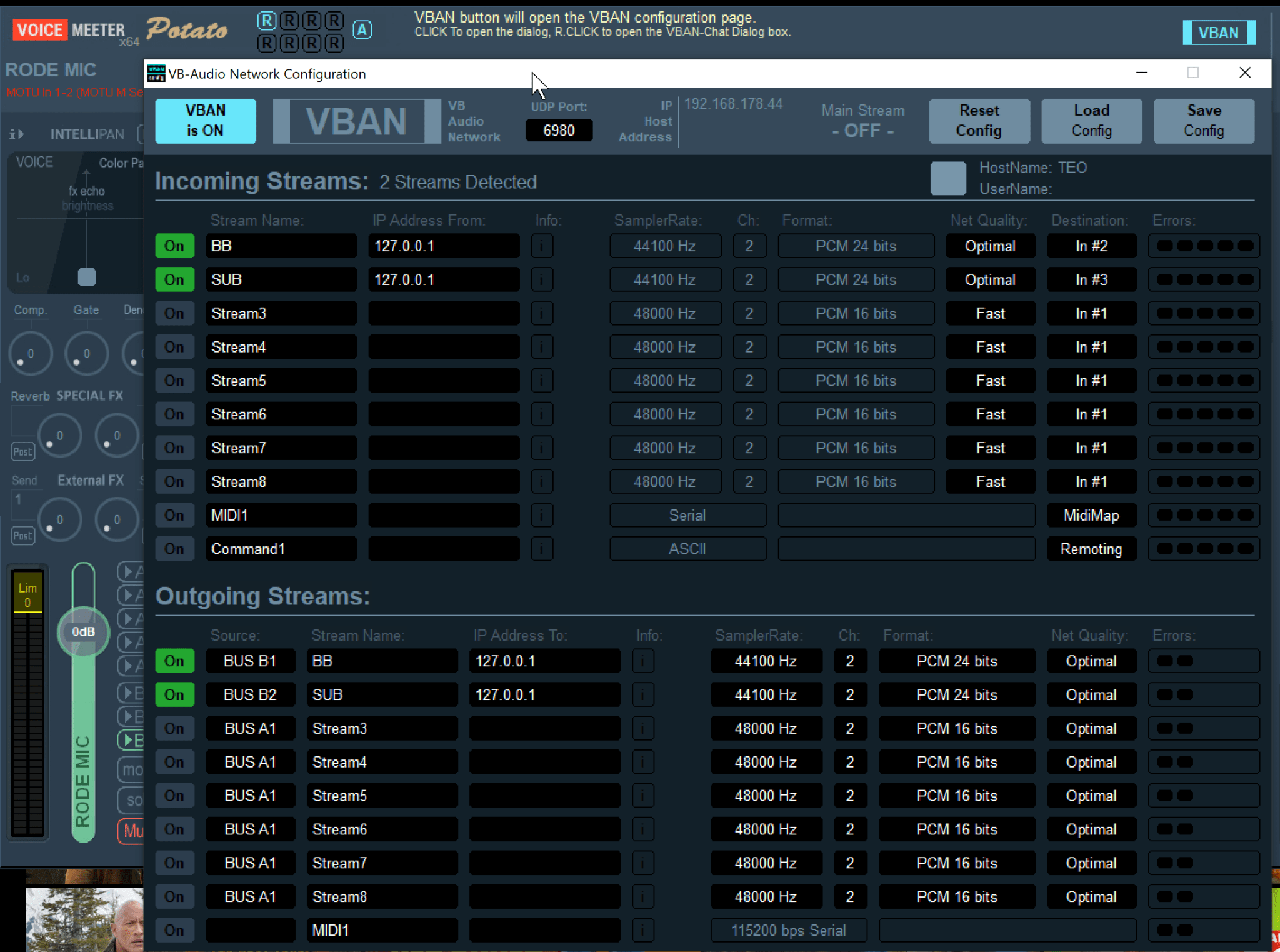The width and height of the screenshot is (1280, 952).
Task: Click the first R recorder icon in header
Action: [267, 21]
